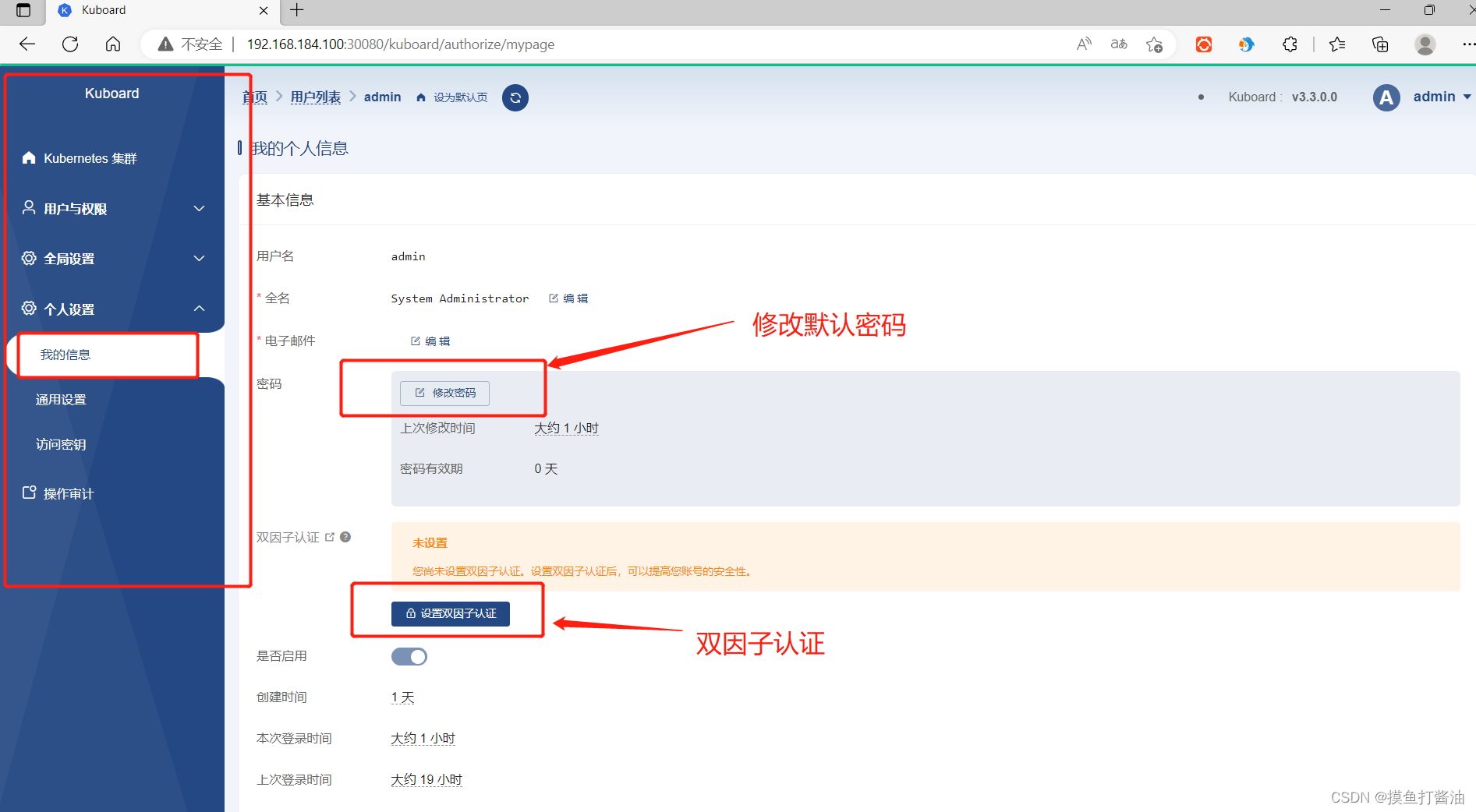Open the browser extensions puzzle icon
The height and width of the screenshot is (812, 1476).
point(1290,44)
